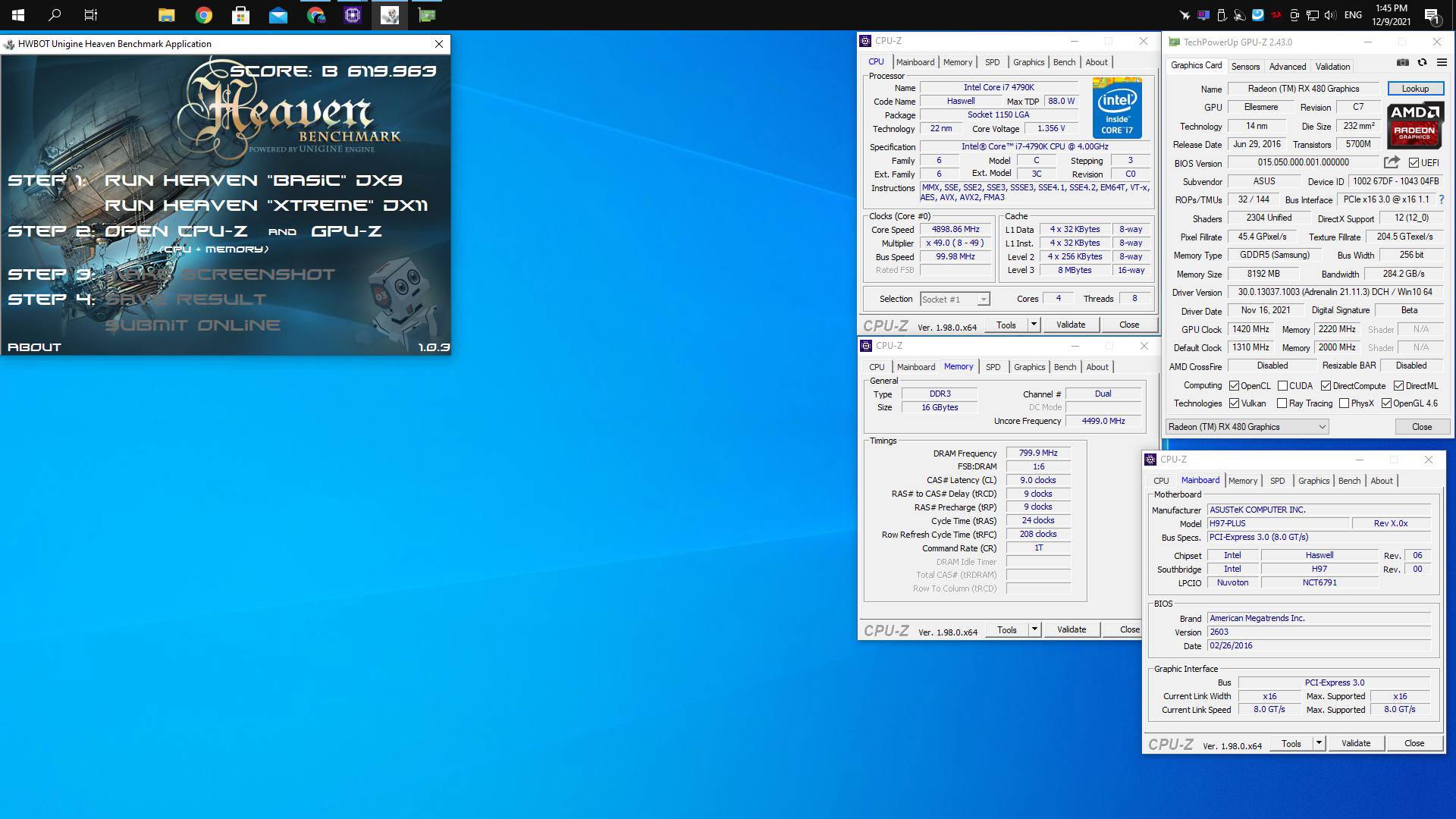
Task: Open Bench tab in the CPU-Z Memory window
Action: click(1065, 367)
